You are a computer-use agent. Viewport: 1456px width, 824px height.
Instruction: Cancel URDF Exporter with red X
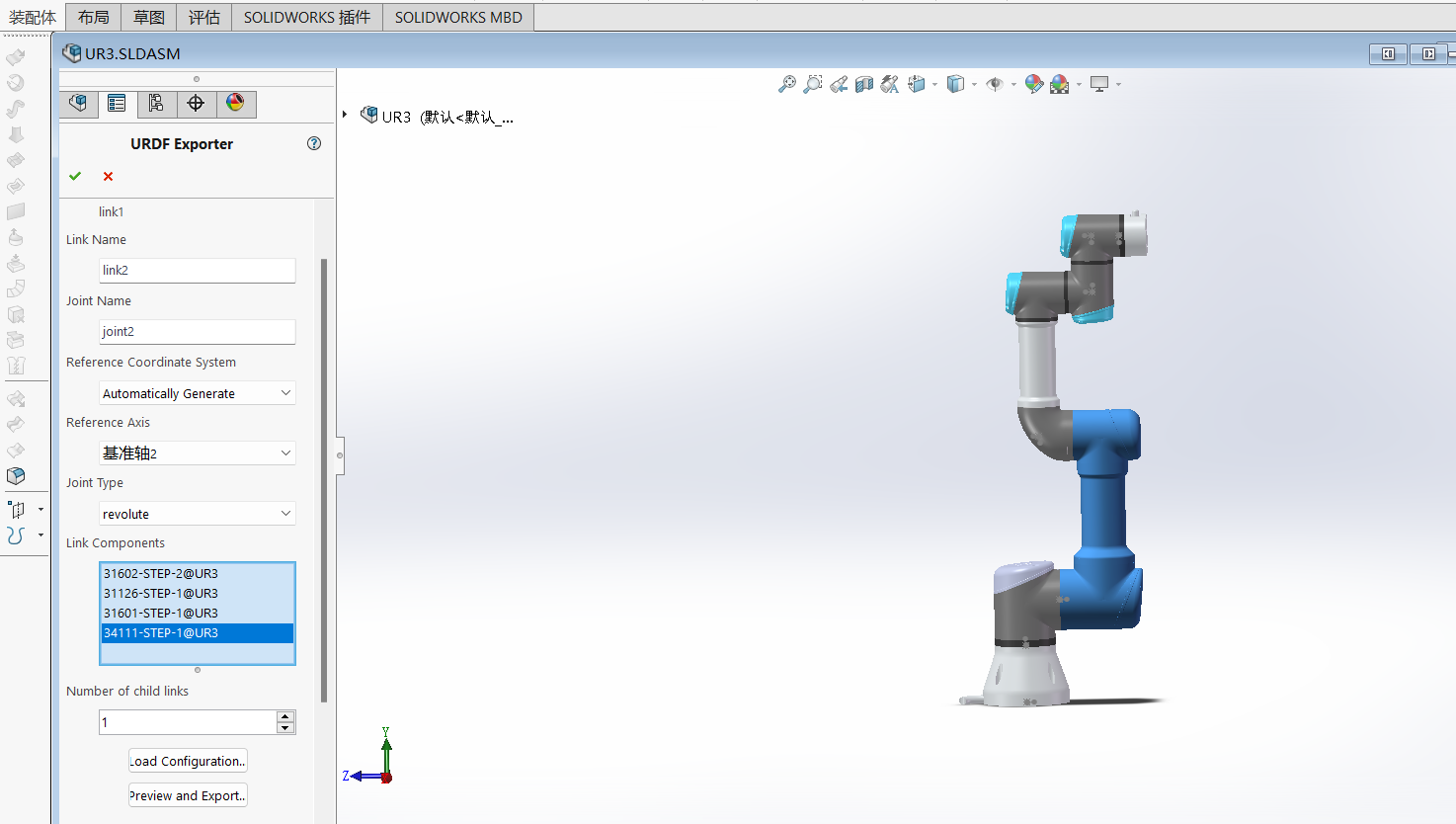point(109,176)
